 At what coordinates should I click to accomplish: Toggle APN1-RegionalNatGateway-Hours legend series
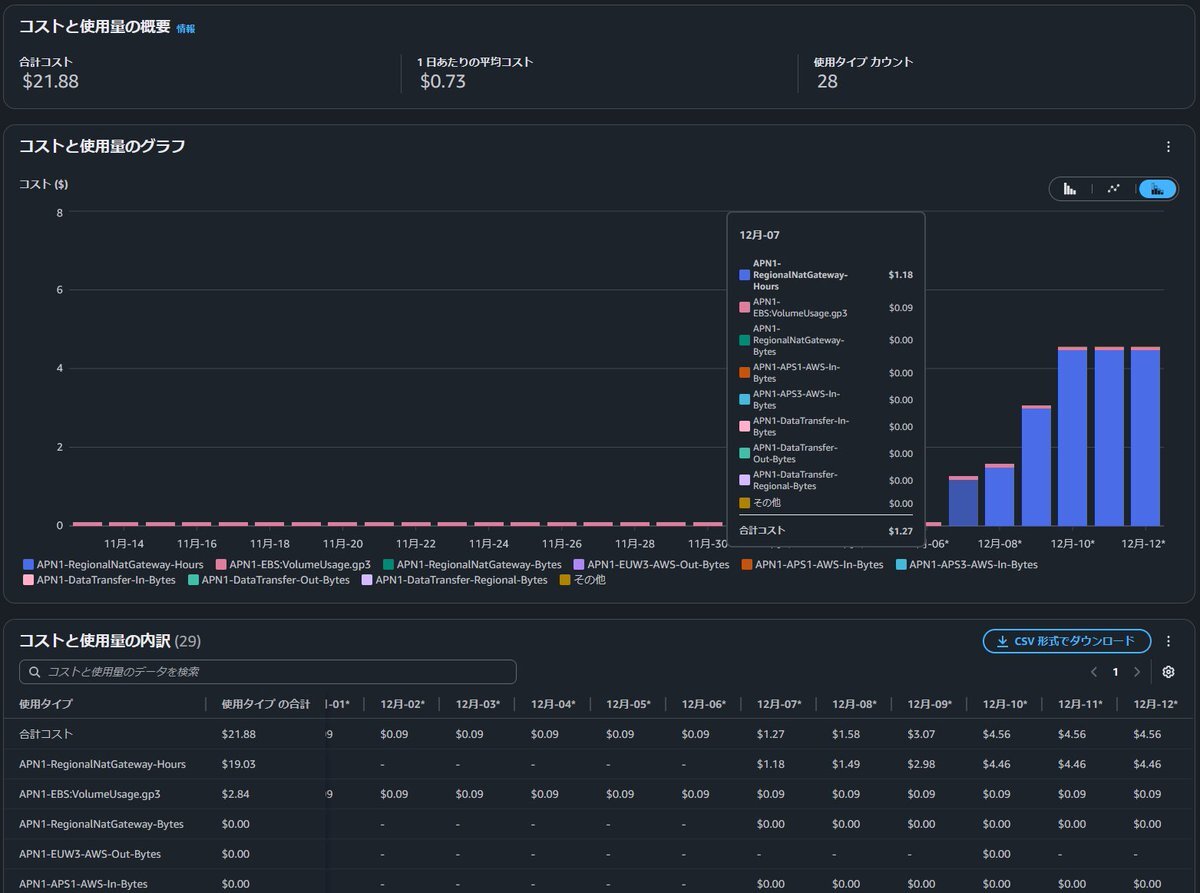click(113, 565)
